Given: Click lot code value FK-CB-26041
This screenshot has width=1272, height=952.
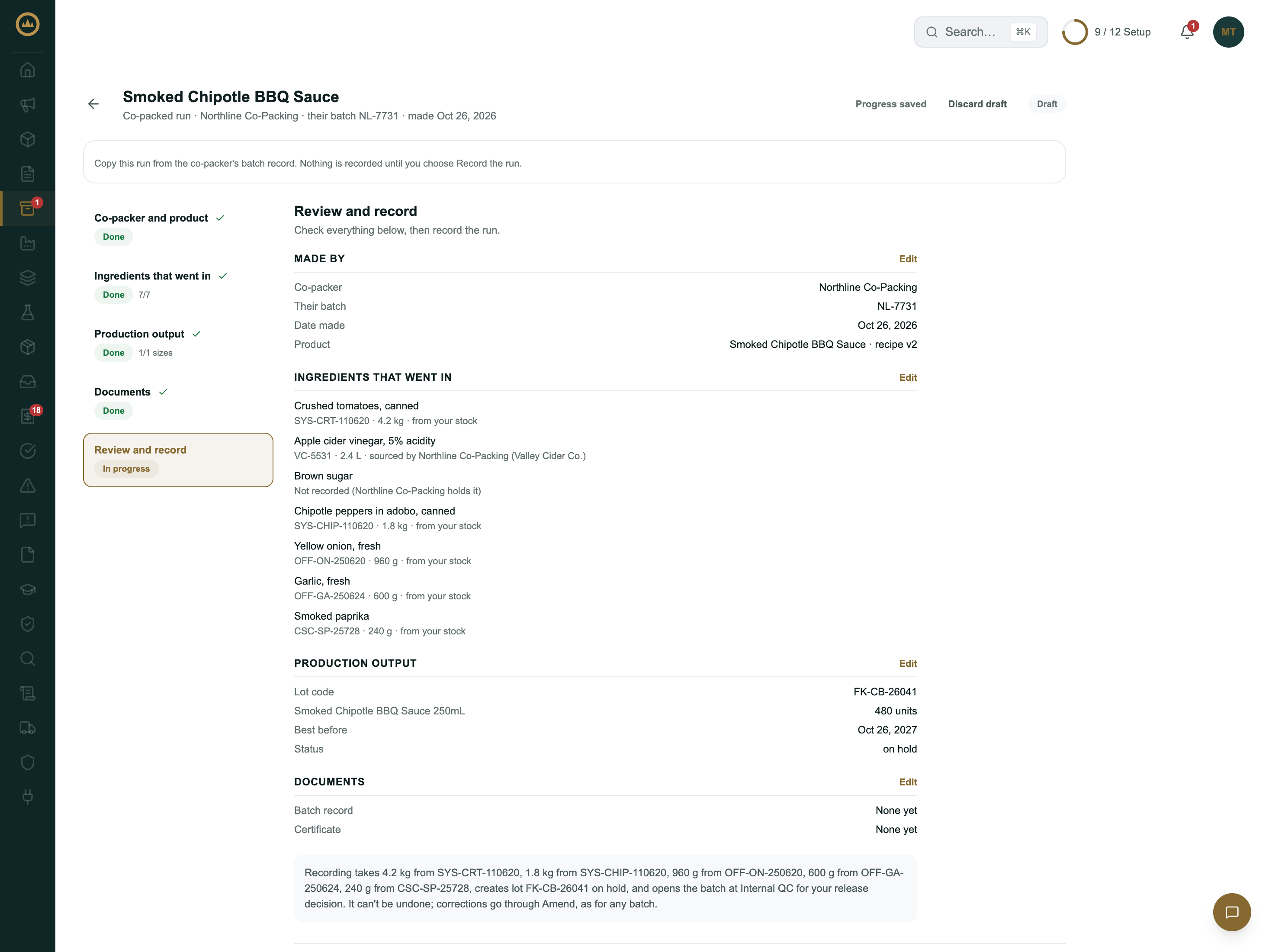Looking at the screenshot, I should click(x=884, y=691).
